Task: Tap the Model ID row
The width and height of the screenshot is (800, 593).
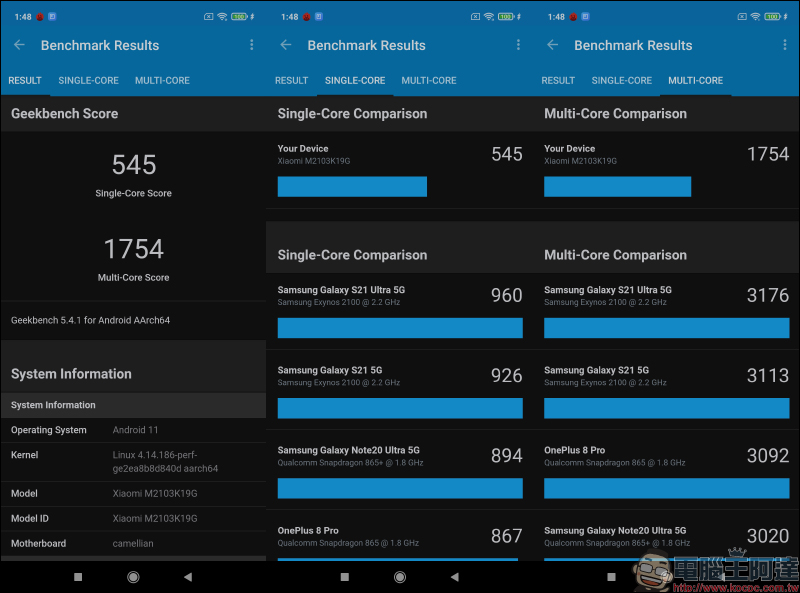Action: [133, 518]
